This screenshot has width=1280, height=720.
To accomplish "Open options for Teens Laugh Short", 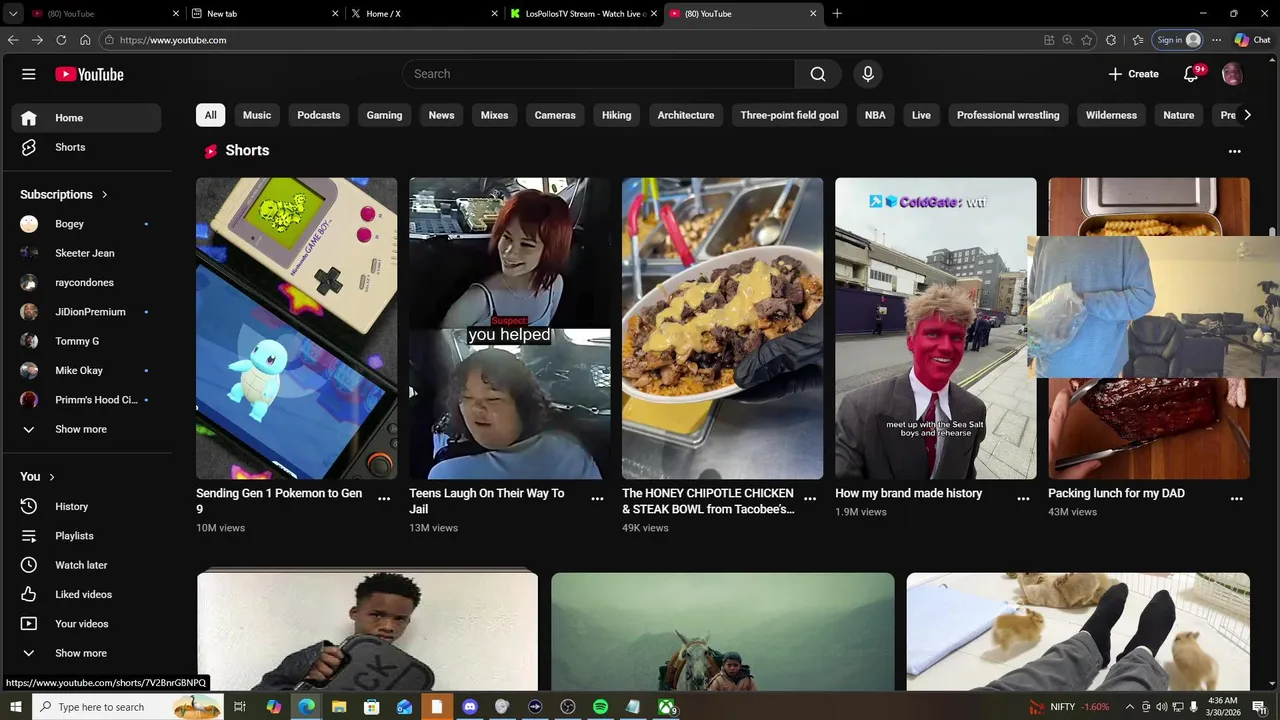I will tap(597, 498).
